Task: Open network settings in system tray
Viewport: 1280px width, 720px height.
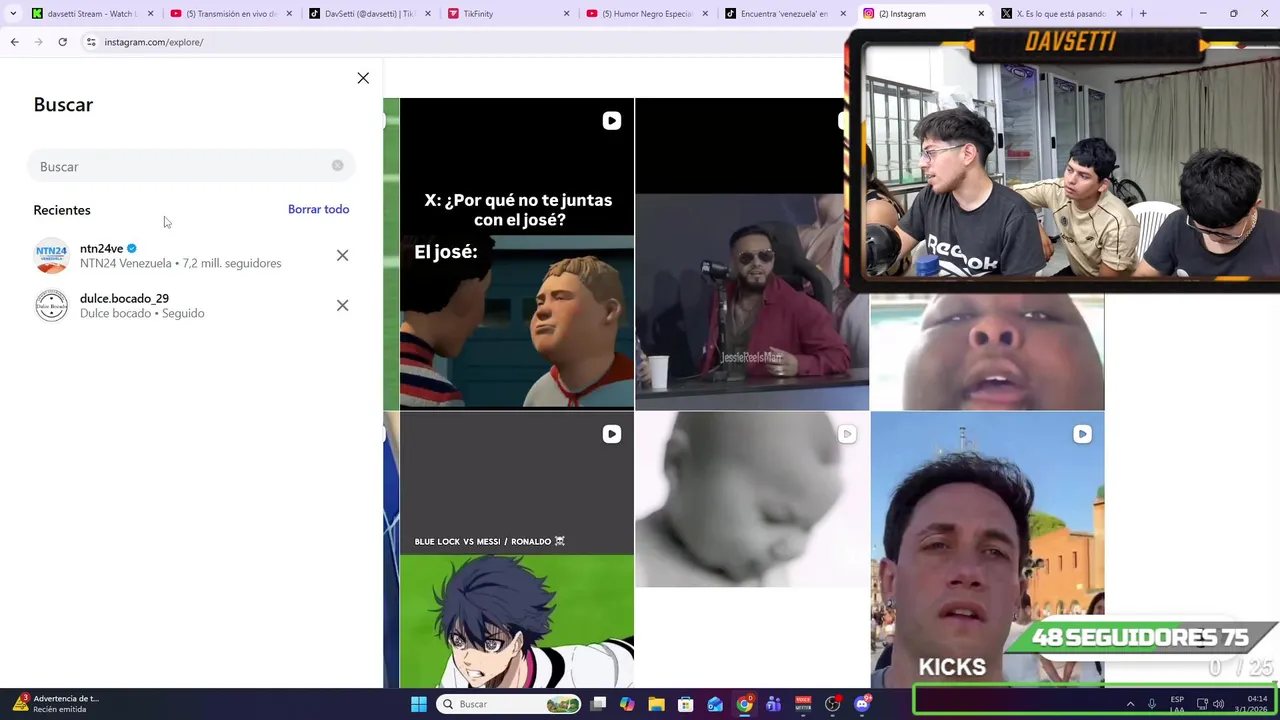Action: pos(1202,704)
